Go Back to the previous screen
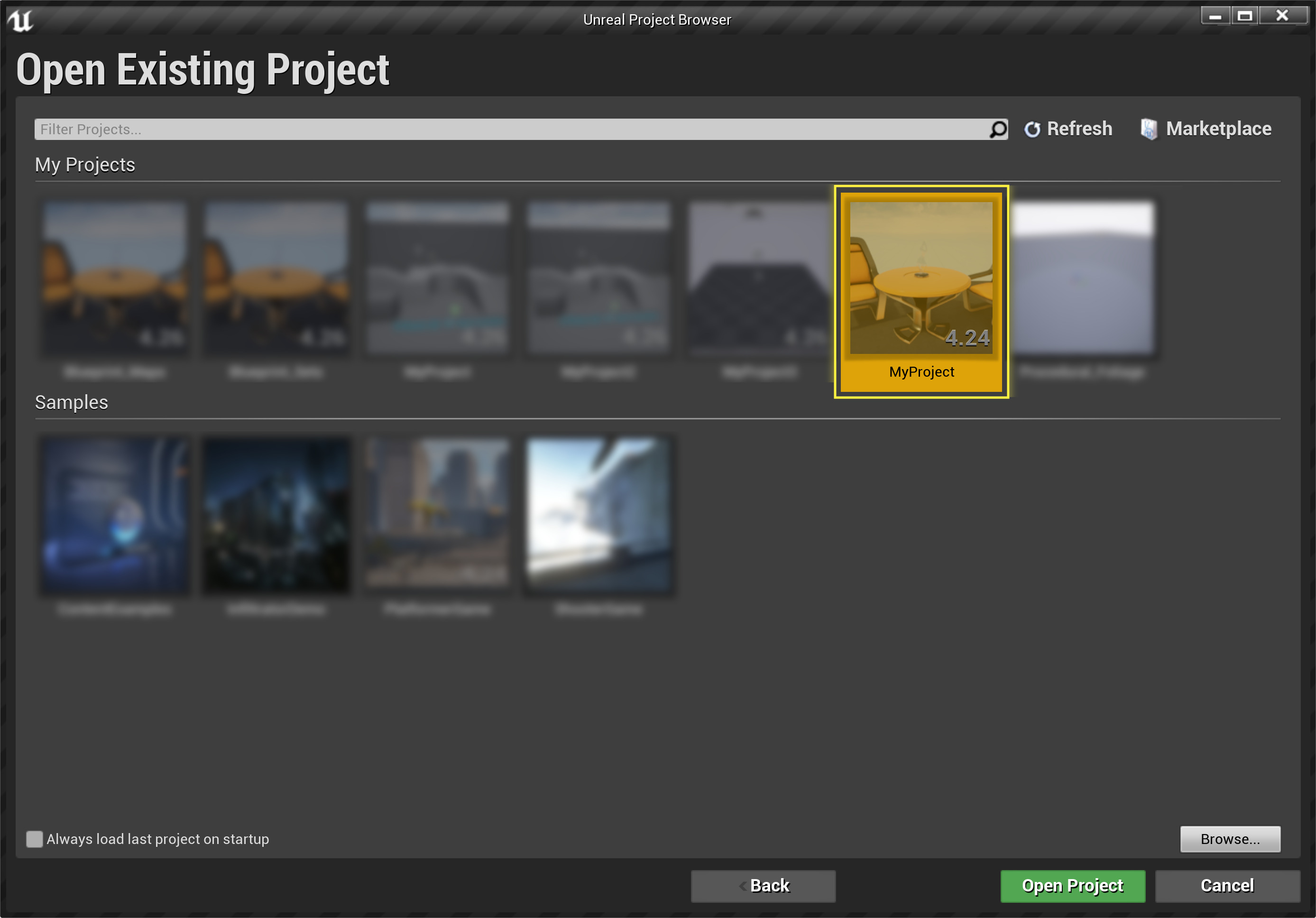 point(763,885)
